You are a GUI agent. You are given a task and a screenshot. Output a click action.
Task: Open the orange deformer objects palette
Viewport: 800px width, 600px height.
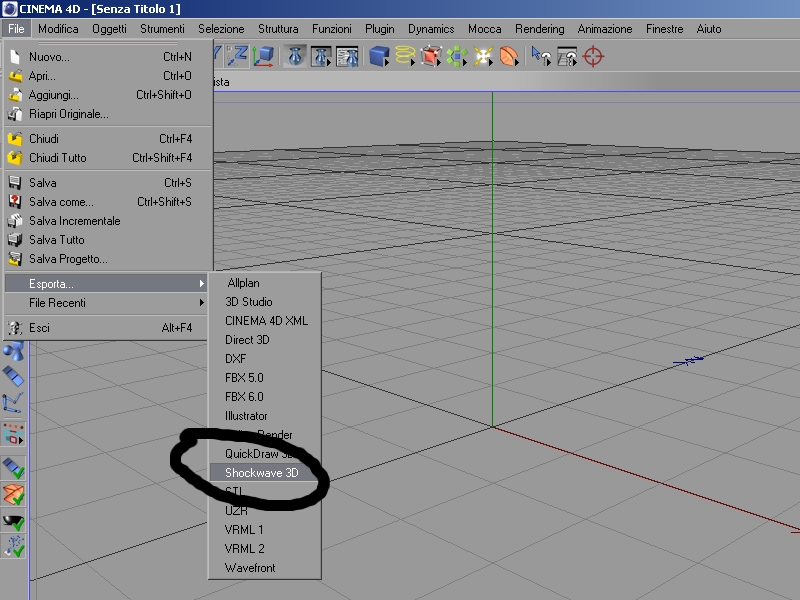click(509, 56)
